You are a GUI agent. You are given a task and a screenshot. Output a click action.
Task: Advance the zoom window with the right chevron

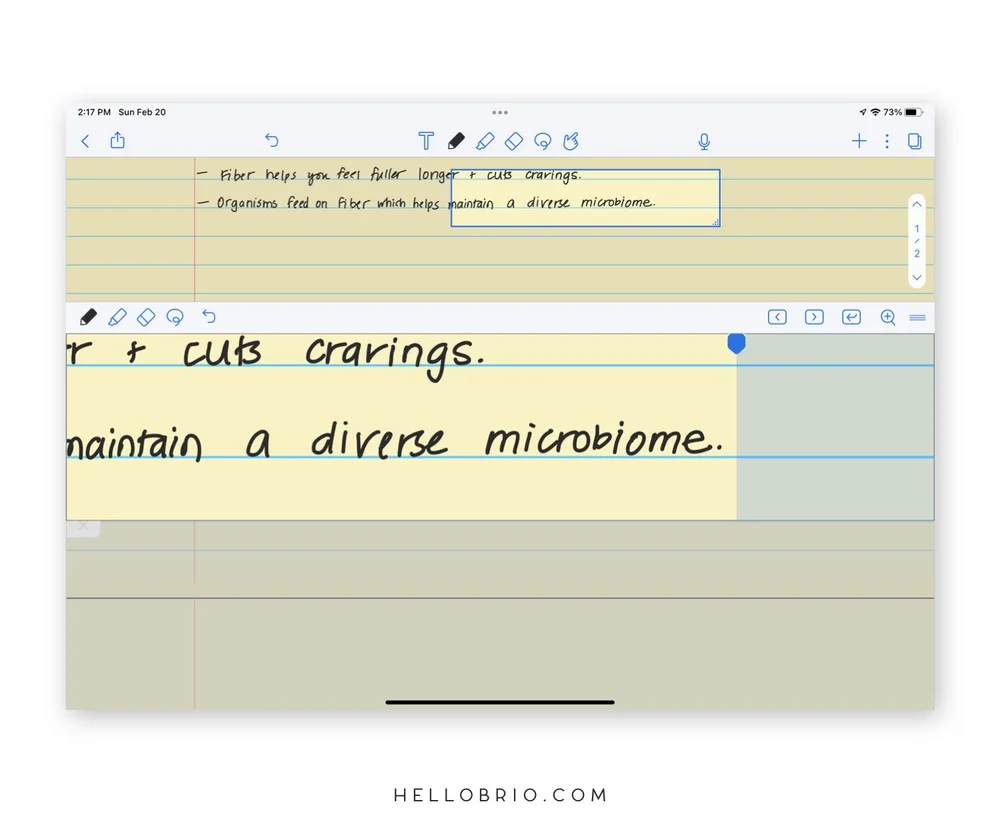tap(814, 317)
